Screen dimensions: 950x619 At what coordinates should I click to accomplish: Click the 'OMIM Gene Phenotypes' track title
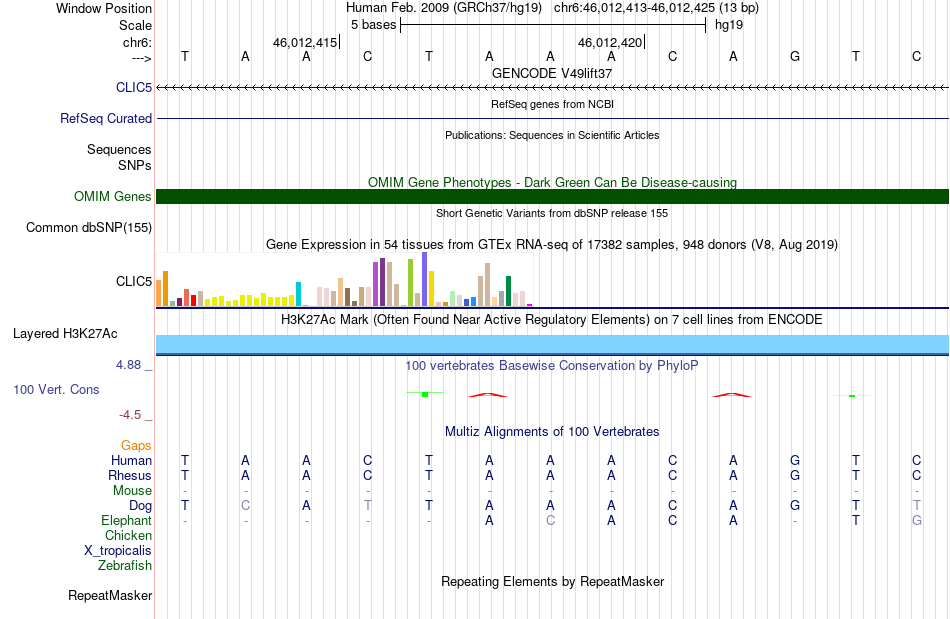click(x=552, y=182)
